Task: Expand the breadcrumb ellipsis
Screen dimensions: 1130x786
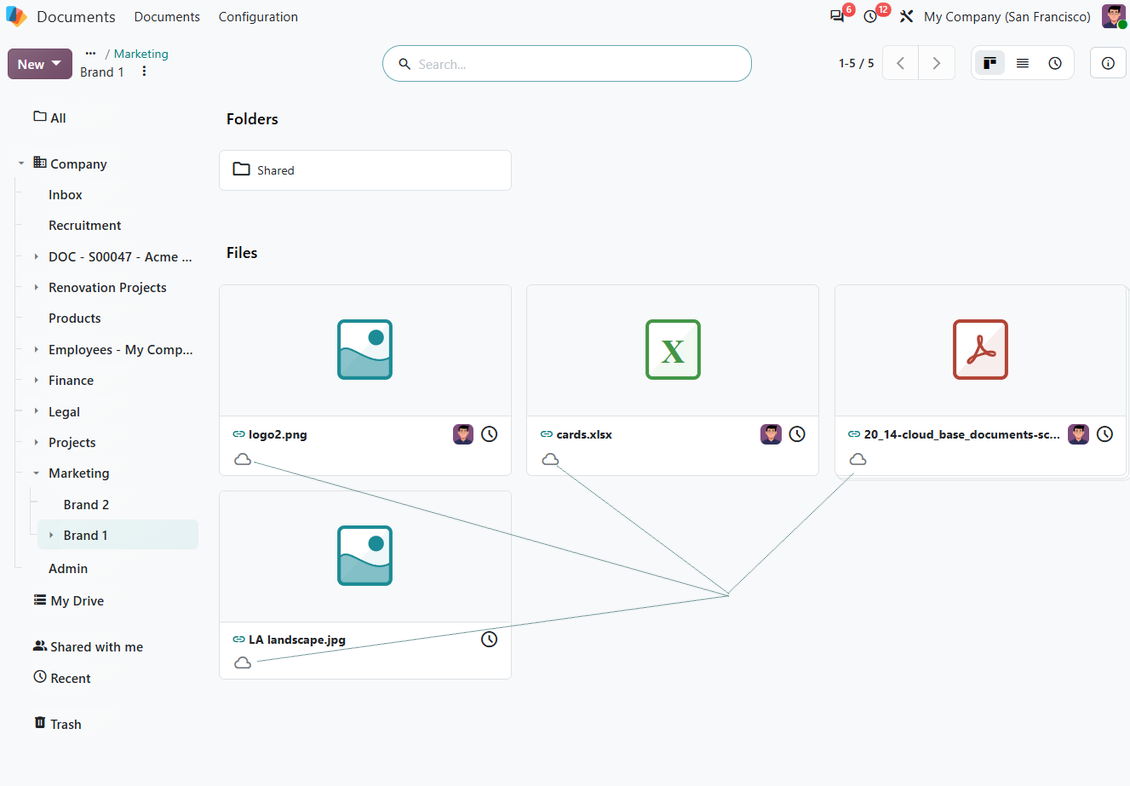Action: pyautogui.click(x=90, y=53)
